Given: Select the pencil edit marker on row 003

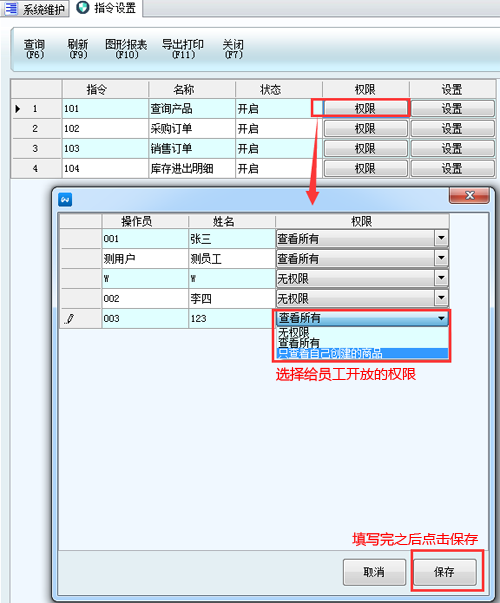Looking at the screenshot, I should [x=70, y=319].
